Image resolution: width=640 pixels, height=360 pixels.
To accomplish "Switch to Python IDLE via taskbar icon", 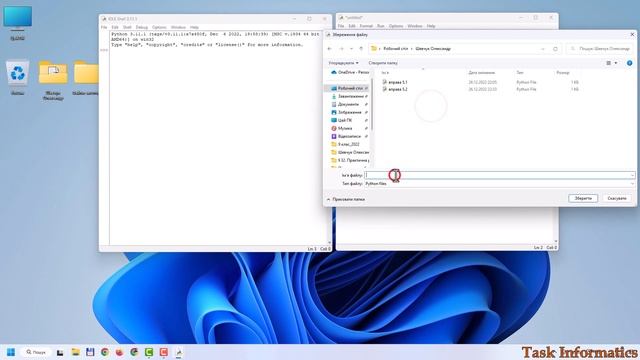I will [178, 352].
